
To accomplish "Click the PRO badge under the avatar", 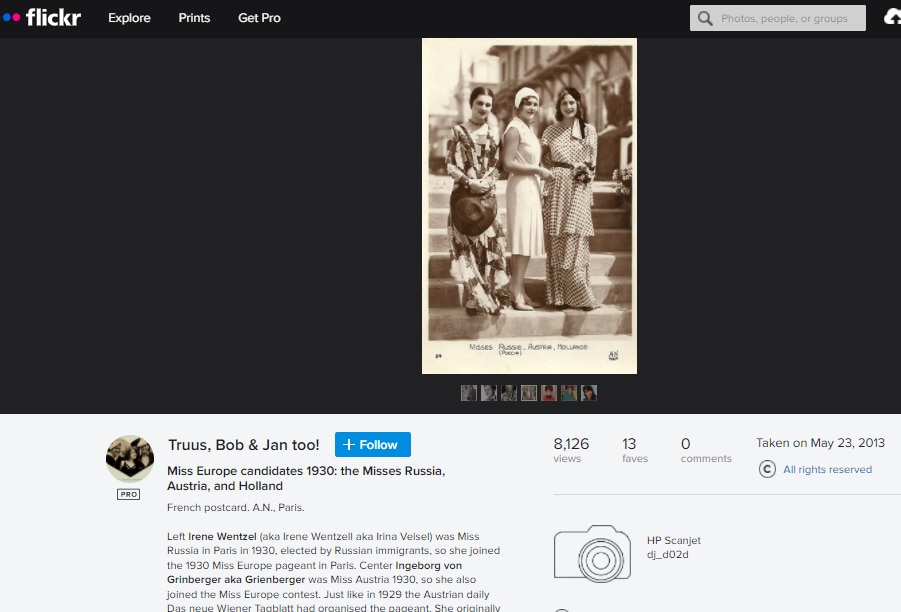I will [x=129, y=494].
